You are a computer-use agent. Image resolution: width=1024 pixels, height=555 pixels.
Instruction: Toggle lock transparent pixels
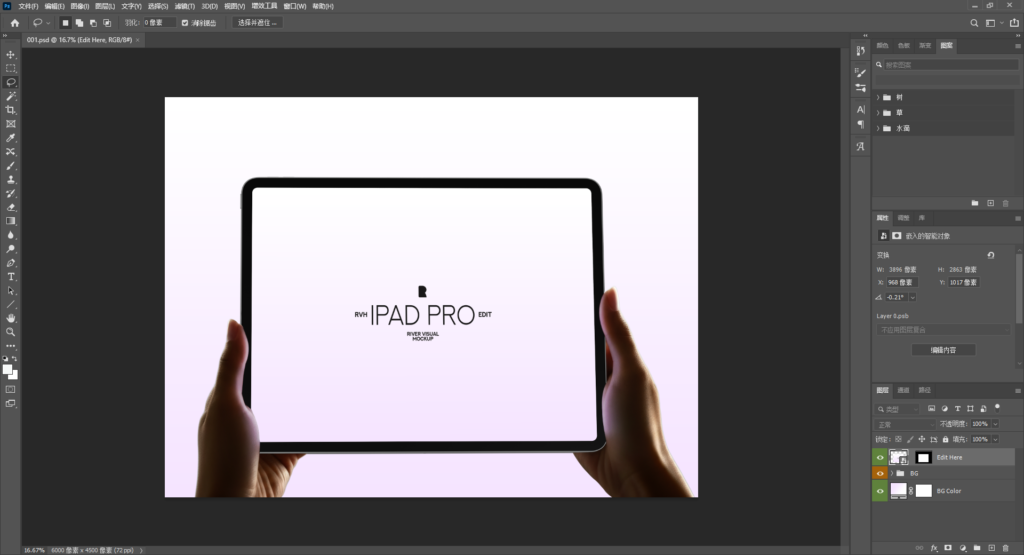click(x=899, y=439)
